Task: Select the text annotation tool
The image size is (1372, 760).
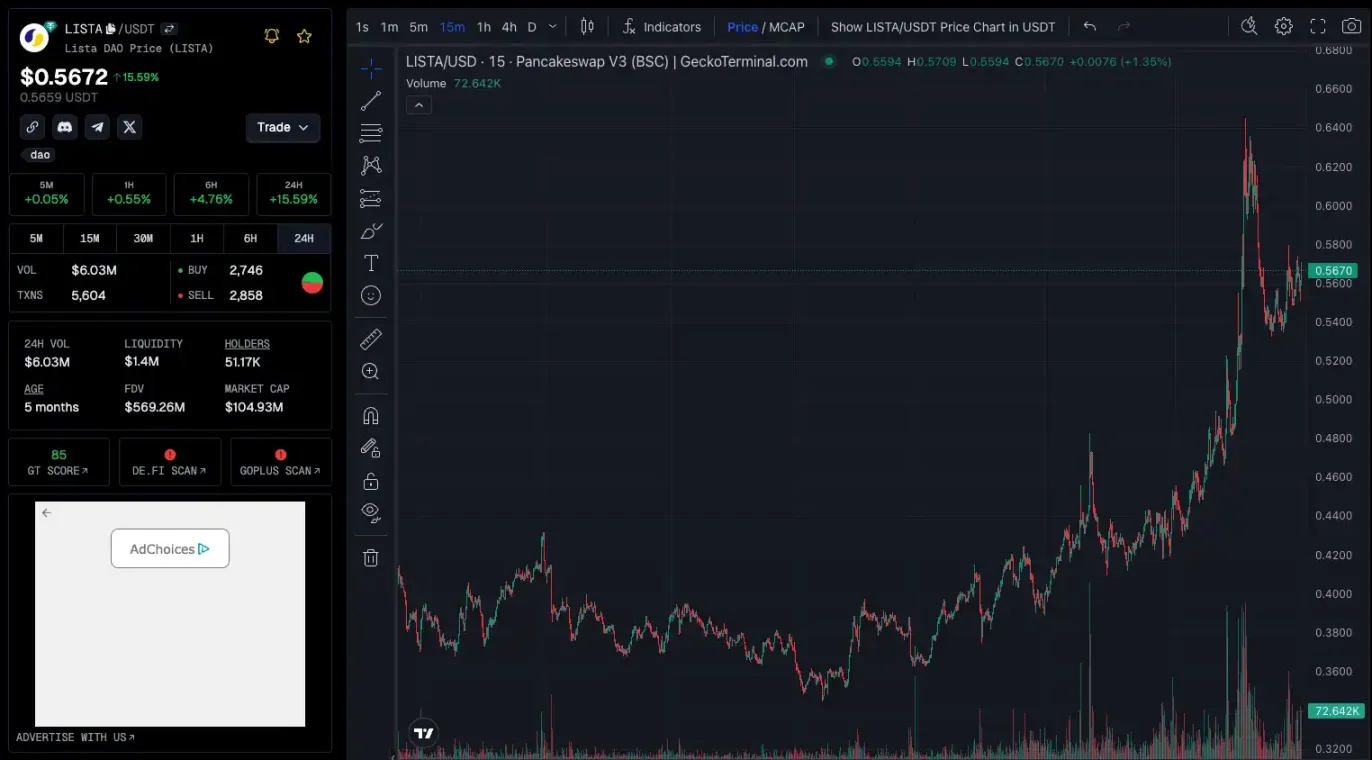Action: coord(370,263)
